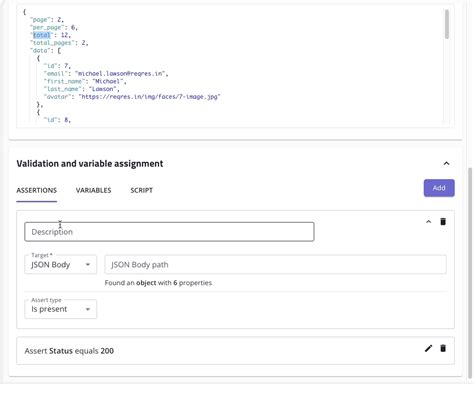The width and height of the screenshot is (474, 394).
Task: Collapse the open assertion editor chevron
Action: (429, 222)
